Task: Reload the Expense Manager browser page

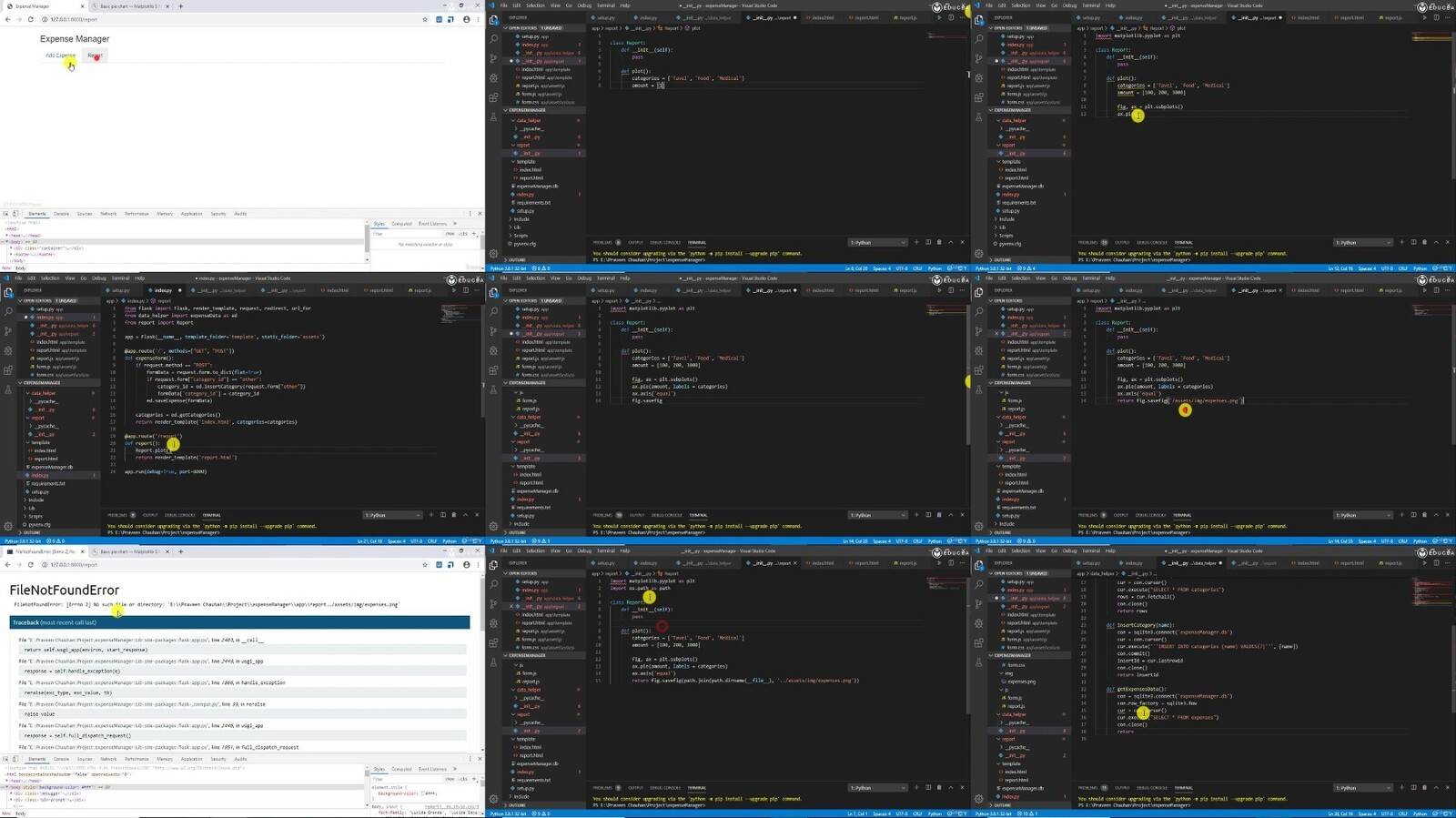Action: pos(30,19)
